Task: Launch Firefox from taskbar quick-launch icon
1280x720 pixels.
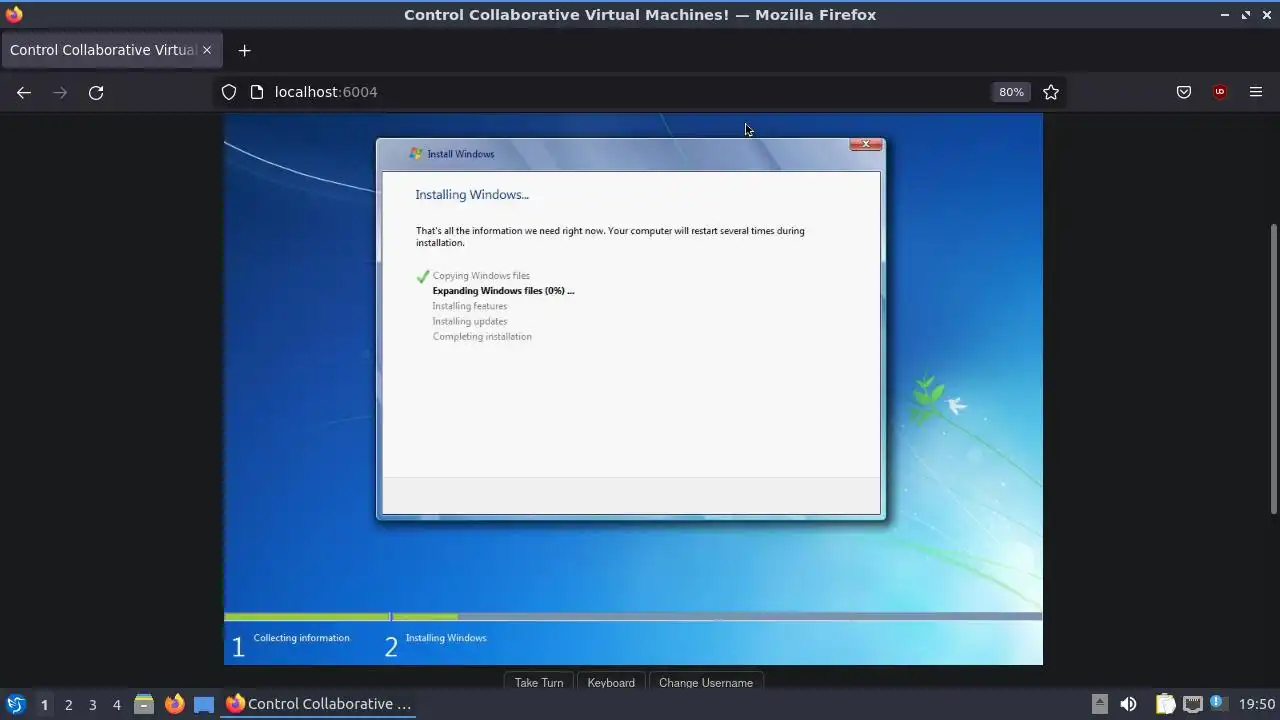Action: [x=174, y=704]
